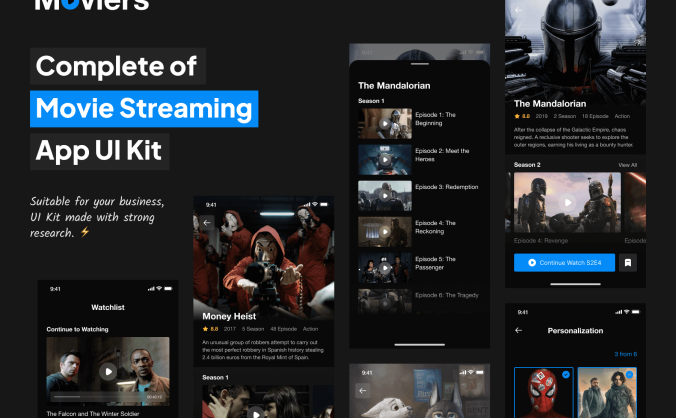Click the bookmark icon beside Continue Watch
This screenshot has height=418, width=676.
[628, 262]
